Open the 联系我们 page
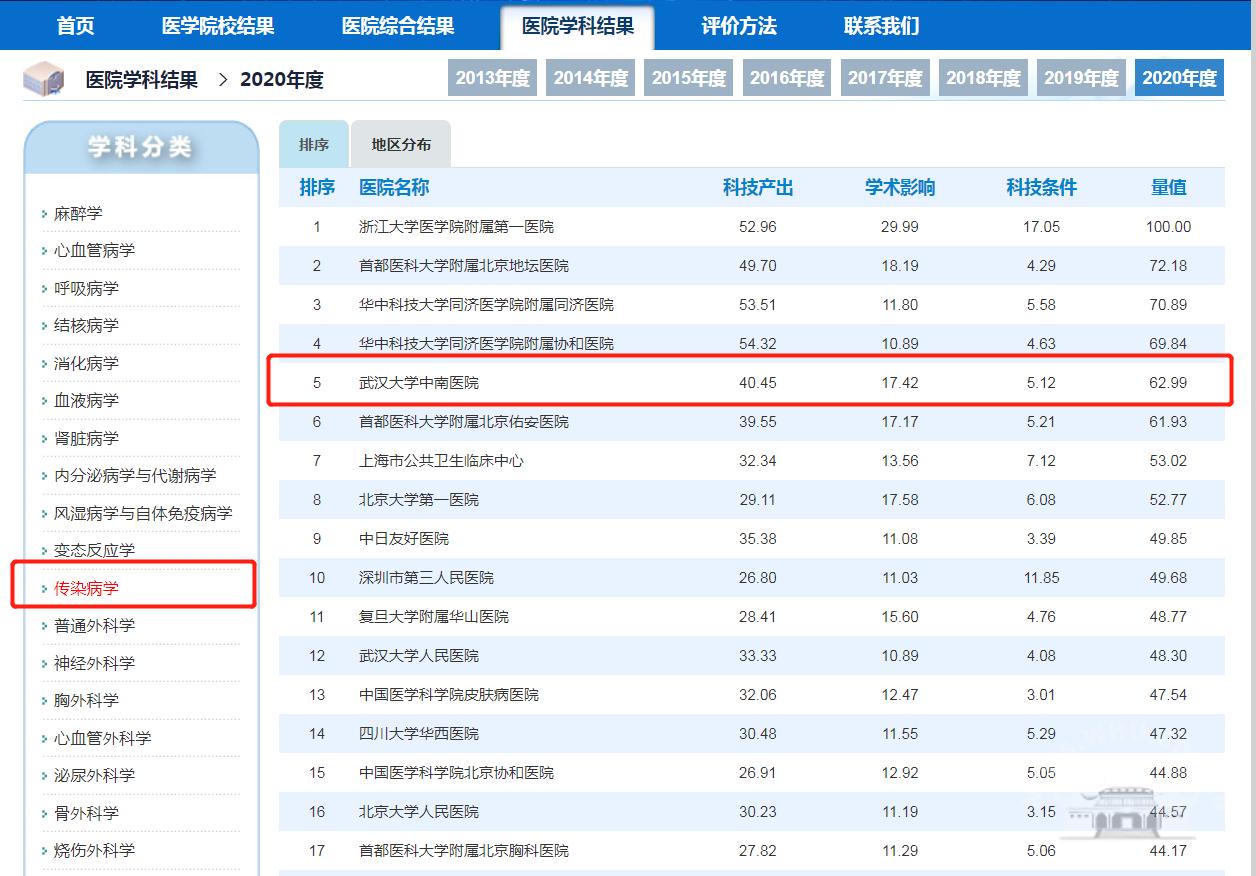Viewport: 1256px width, 876px height. tap(881, 26)
